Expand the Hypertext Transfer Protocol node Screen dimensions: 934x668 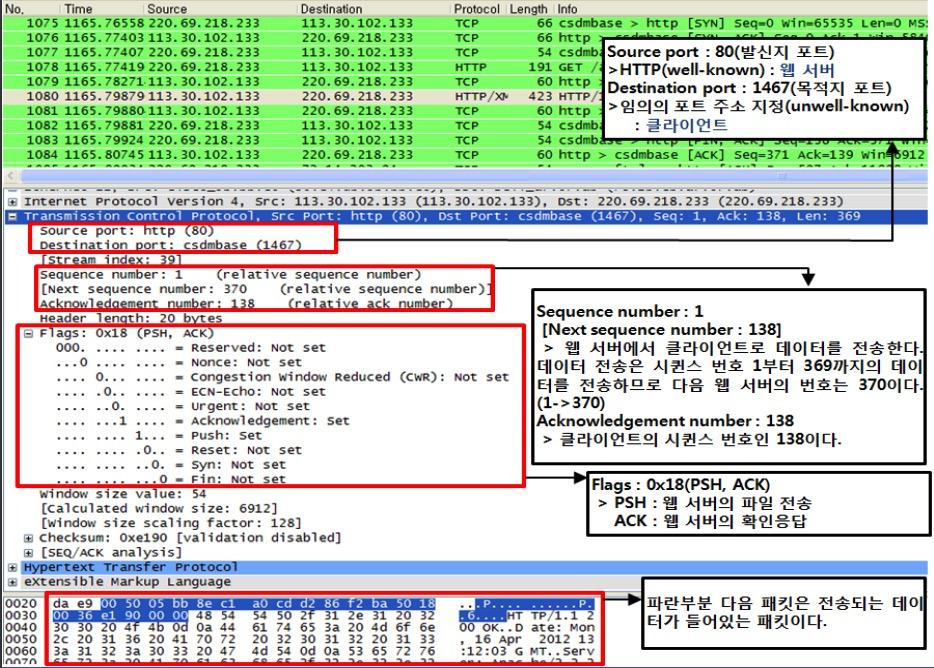pyautogui.click(x=12, y=567)
